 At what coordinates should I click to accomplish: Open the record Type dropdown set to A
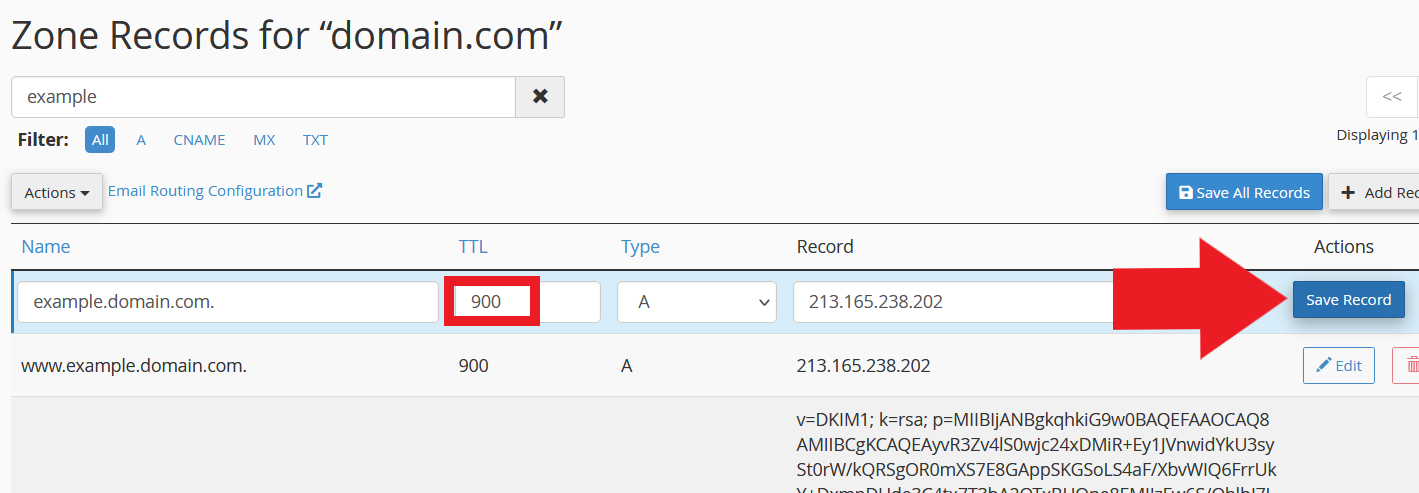(697, 301)
